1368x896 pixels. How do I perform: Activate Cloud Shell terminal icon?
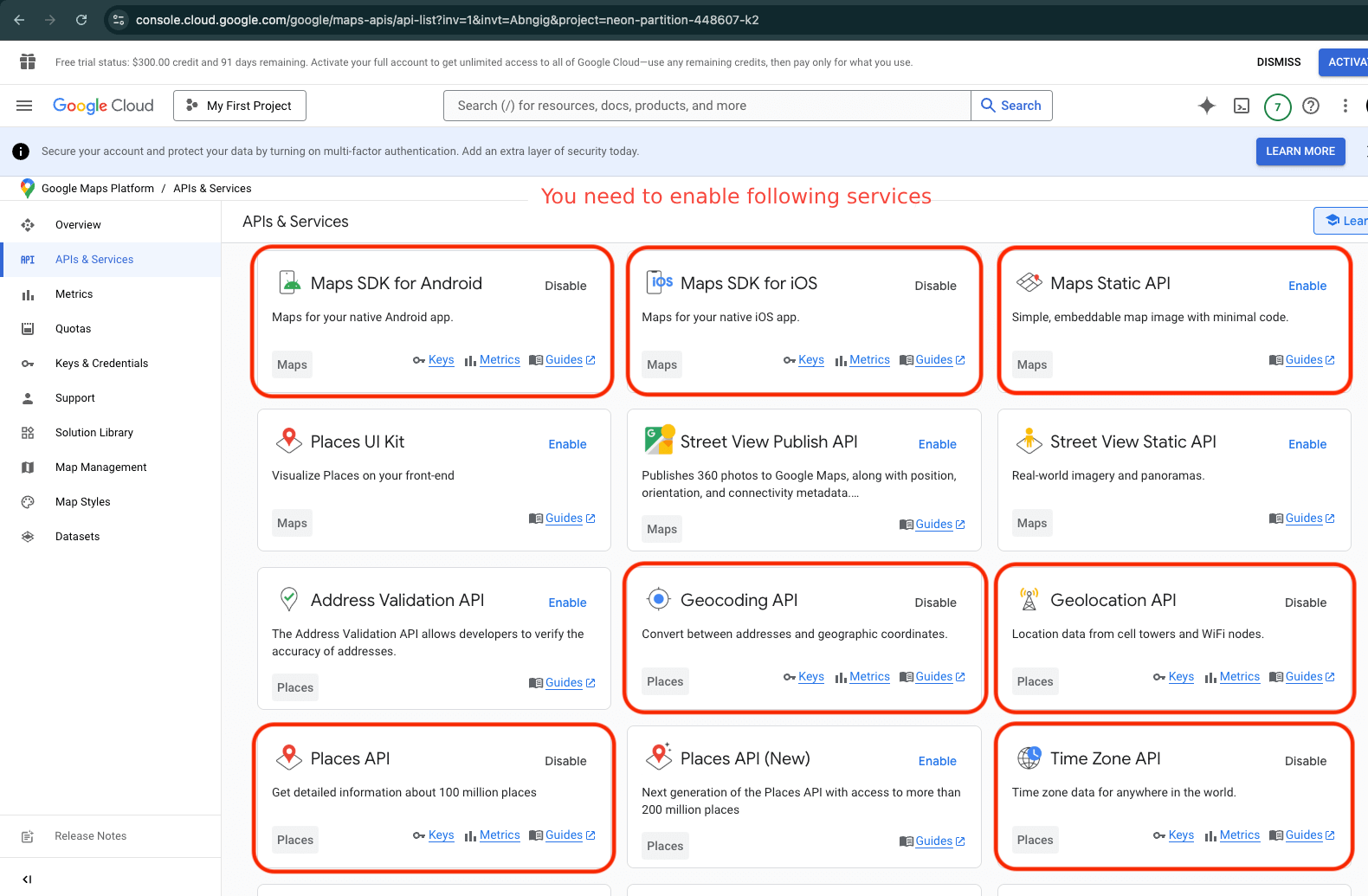(1242, 106)
